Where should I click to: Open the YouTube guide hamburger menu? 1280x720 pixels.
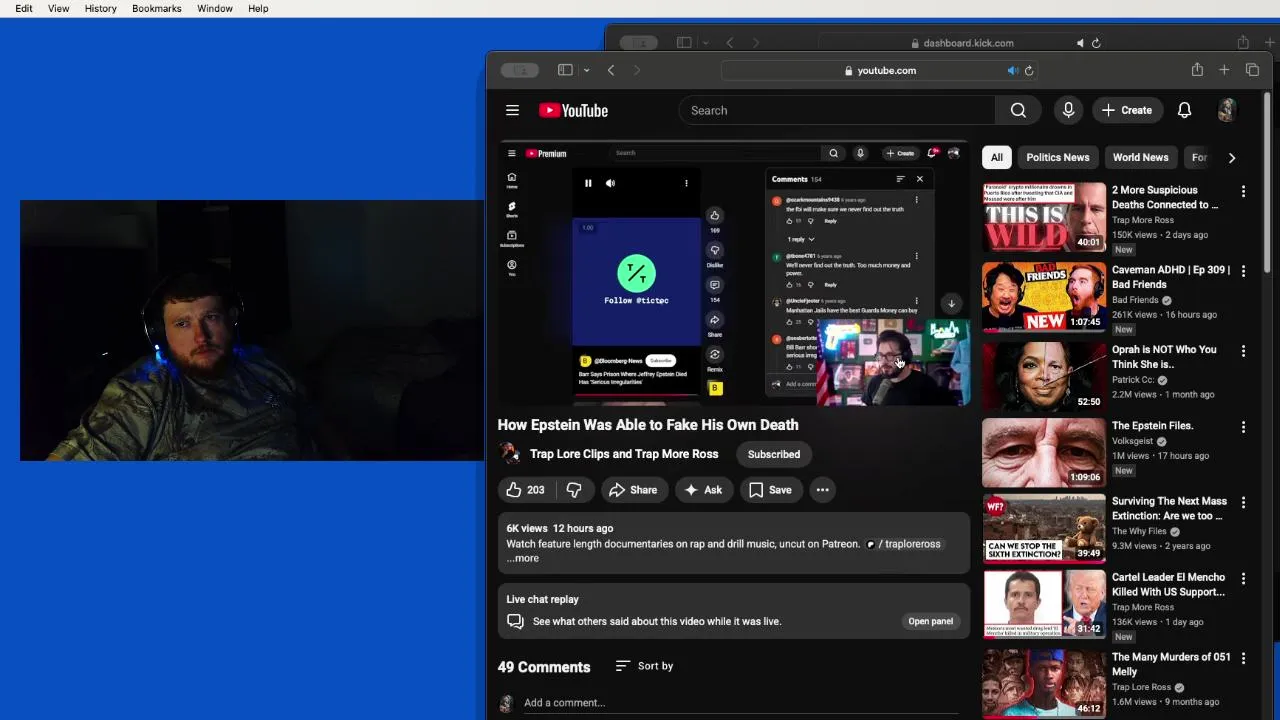tap(512, 110)
